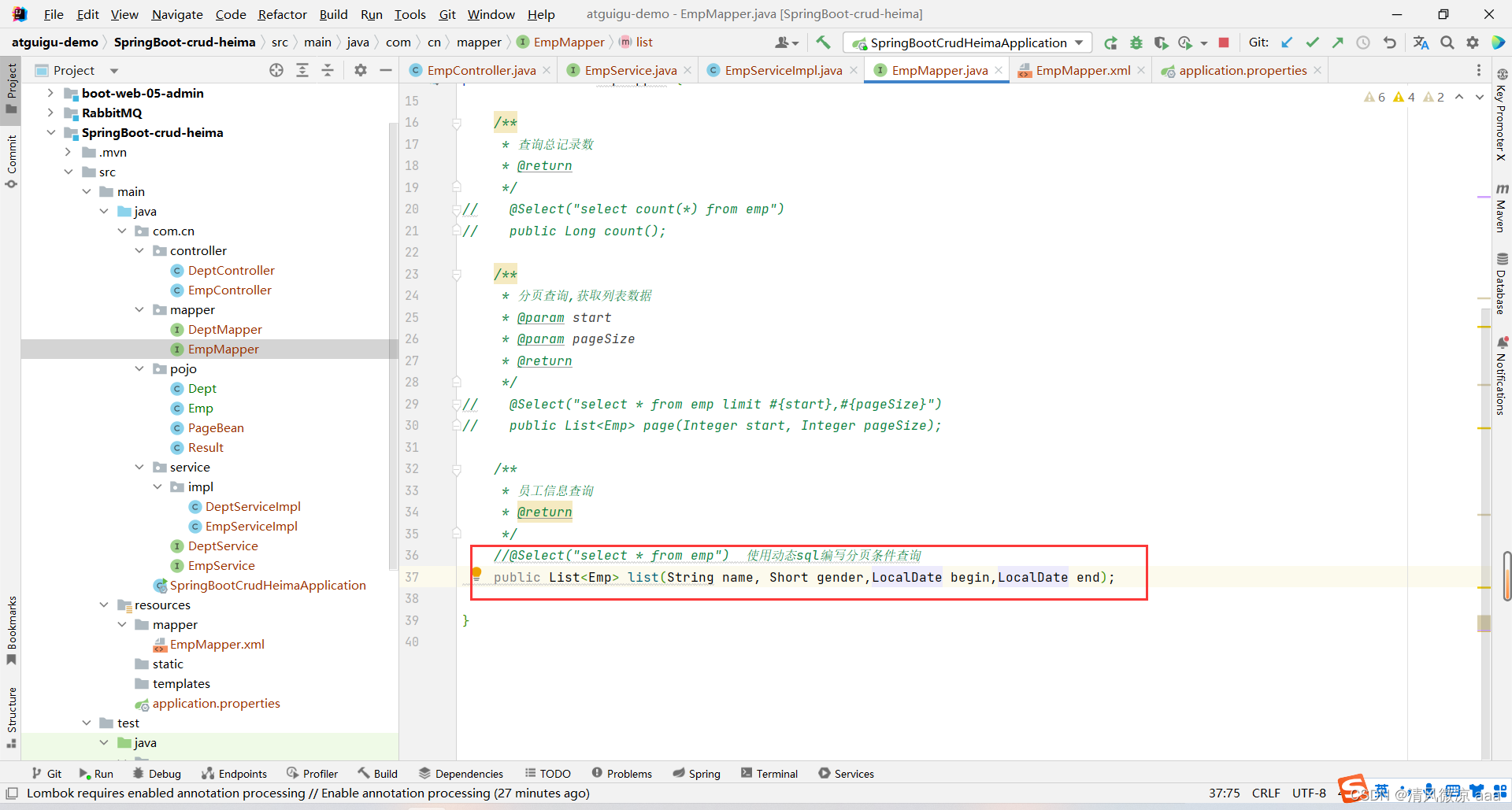This screenshot has width=1512, height=810.
Task: Open the Commit tool window
Action: click(11, 161)
